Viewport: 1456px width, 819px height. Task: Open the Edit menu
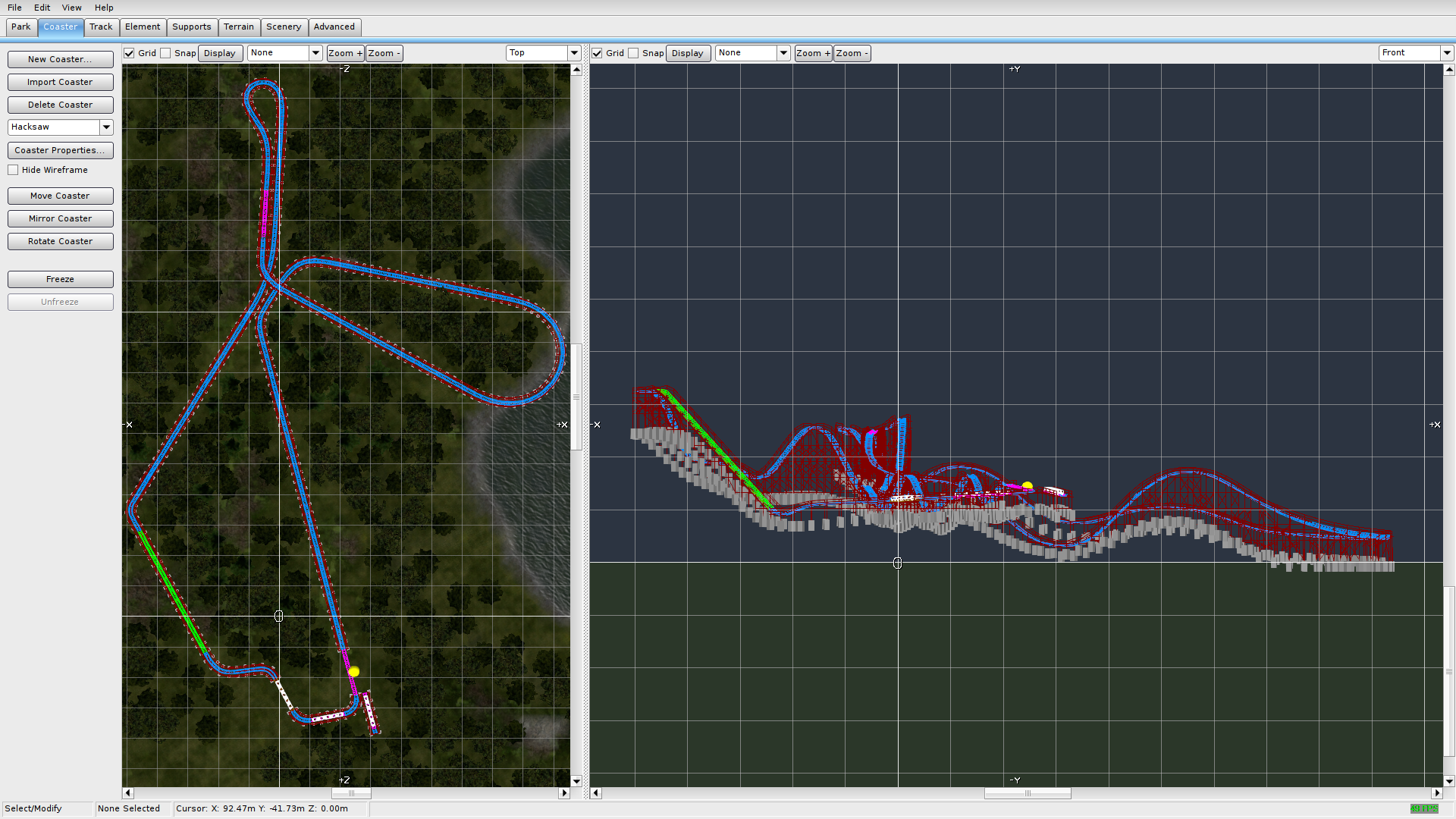click(x=42, y=8)
